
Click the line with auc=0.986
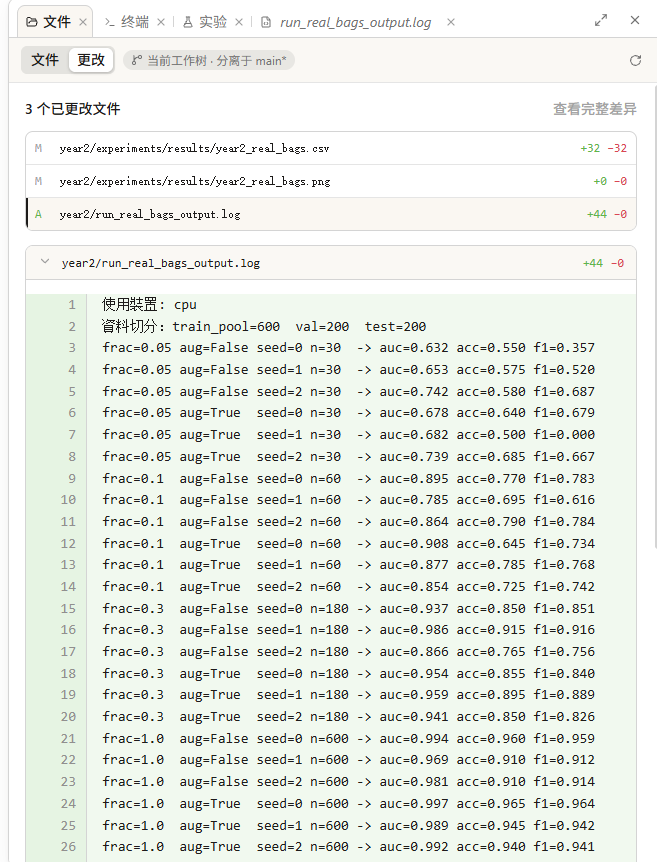331,630
